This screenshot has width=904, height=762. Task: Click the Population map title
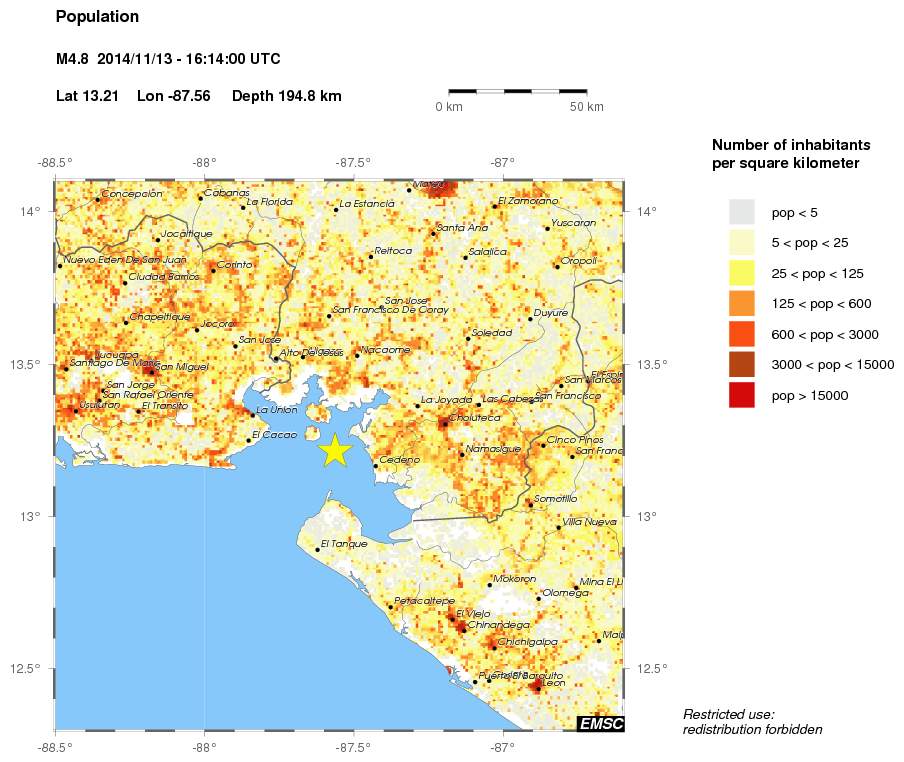[x=97, y=16]
